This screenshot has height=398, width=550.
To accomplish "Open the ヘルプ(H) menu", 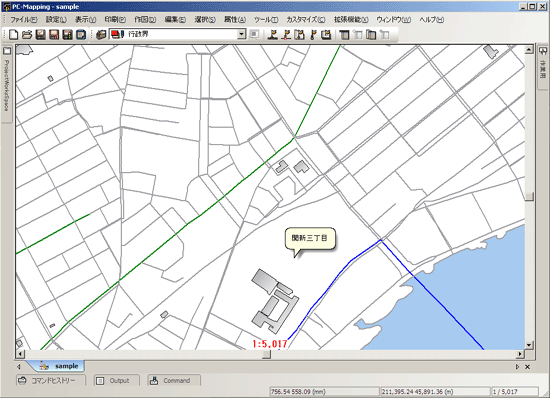I will (x=432, y=20).
